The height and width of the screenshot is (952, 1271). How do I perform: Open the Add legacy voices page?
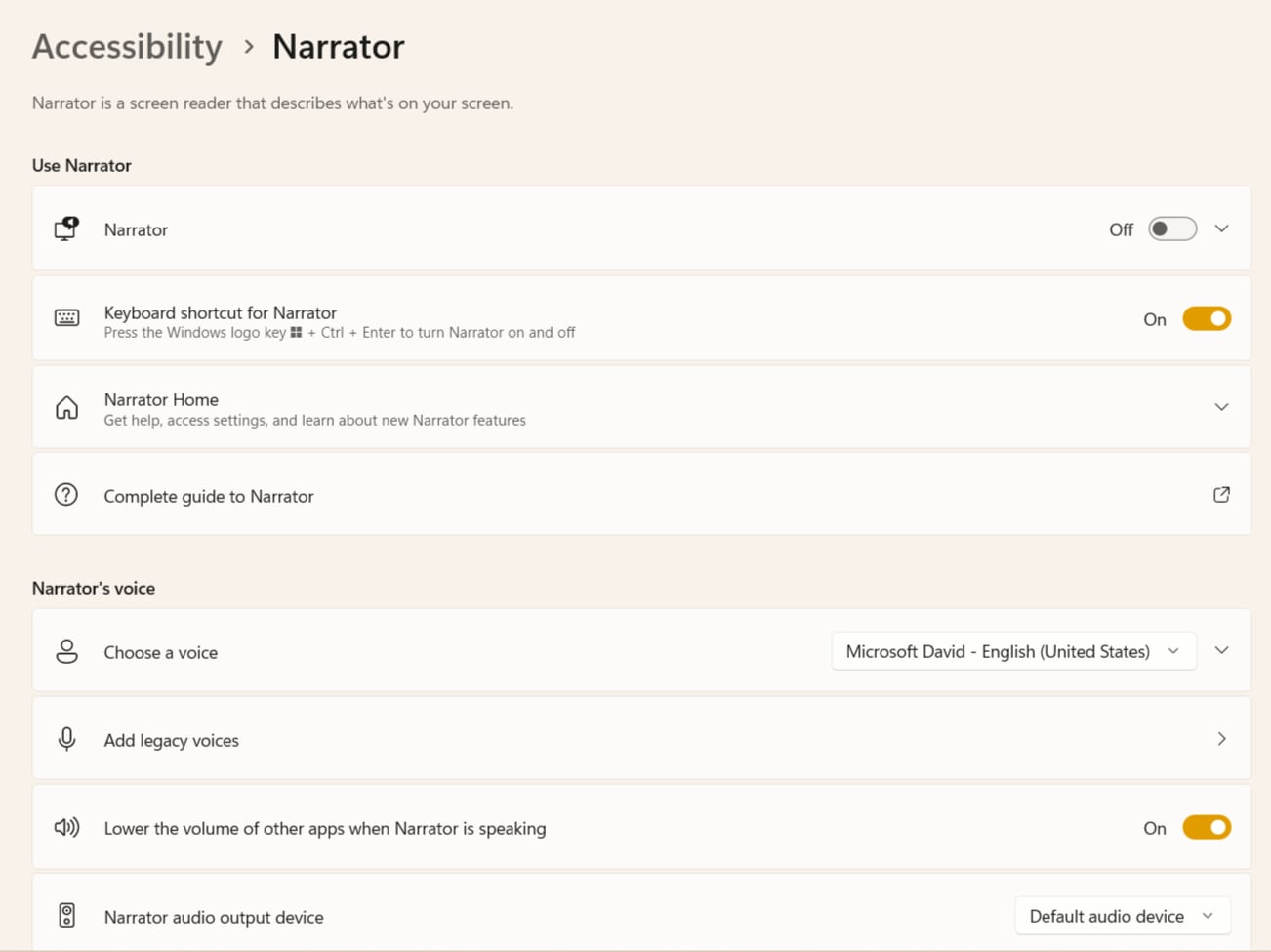1221,739
